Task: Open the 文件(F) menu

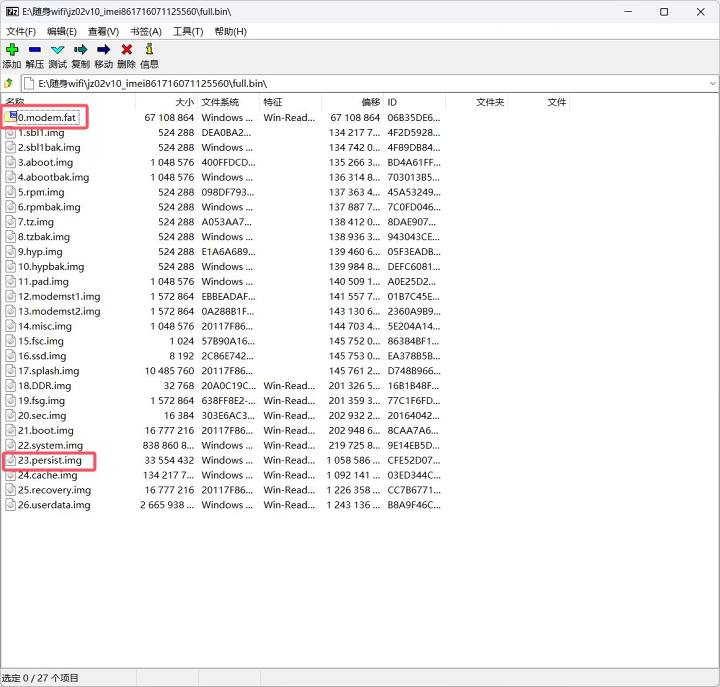Action: pos(21,31)
